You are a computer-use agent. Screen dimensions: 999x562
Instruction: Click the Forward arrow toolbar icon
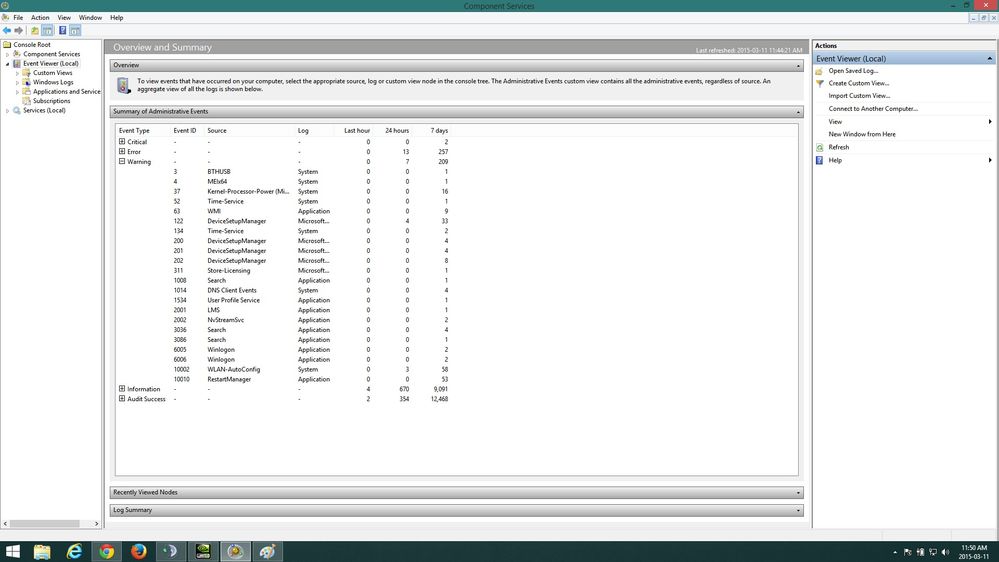[x=18, y=31]
